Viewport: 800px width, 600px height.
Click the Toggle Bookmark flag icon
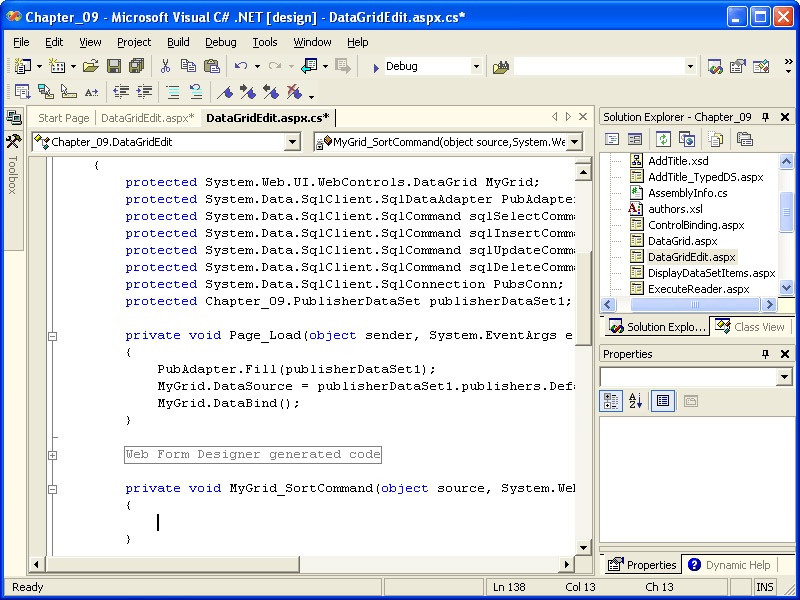pos(226,92)
